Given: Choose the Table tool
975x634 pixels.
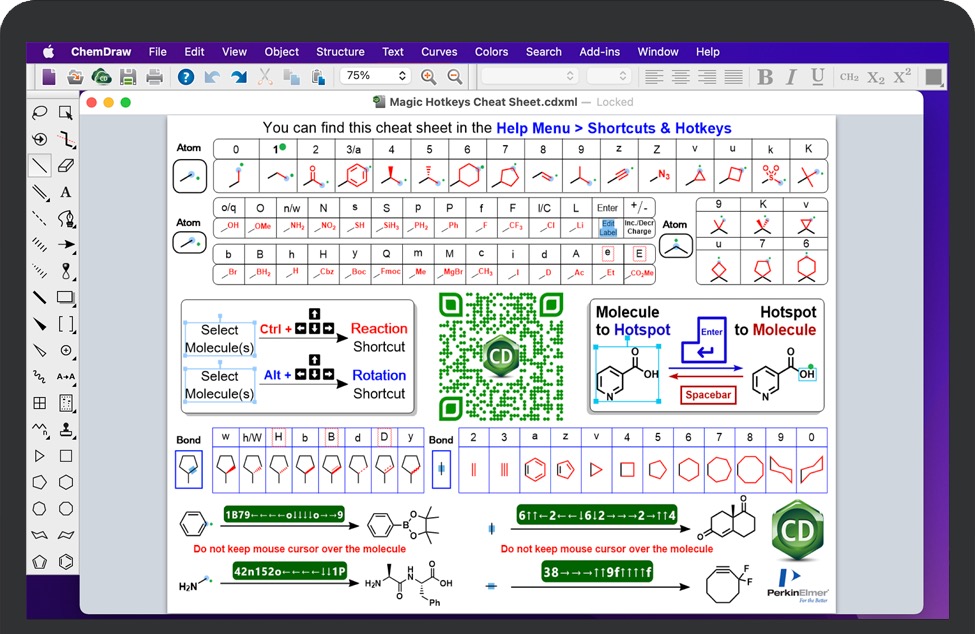Looking at the screenshot, I should pyautogui.click(x=40, y=403).
